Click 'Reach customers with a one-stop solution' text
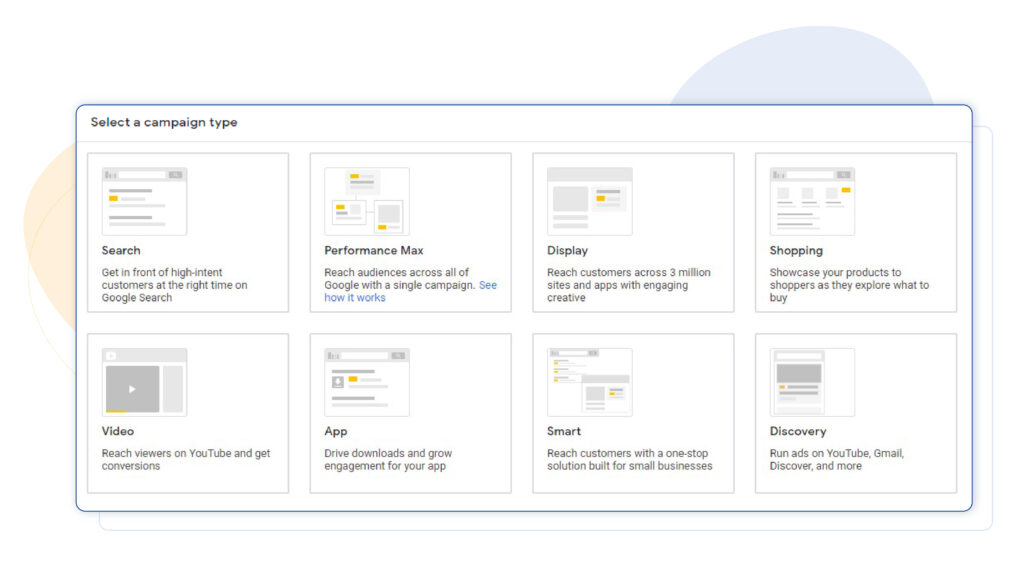 coord(630,460)
